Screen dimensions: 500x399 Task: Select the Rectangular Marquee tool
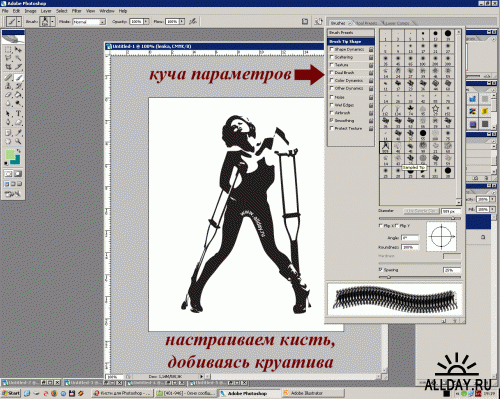pos(8,50)
